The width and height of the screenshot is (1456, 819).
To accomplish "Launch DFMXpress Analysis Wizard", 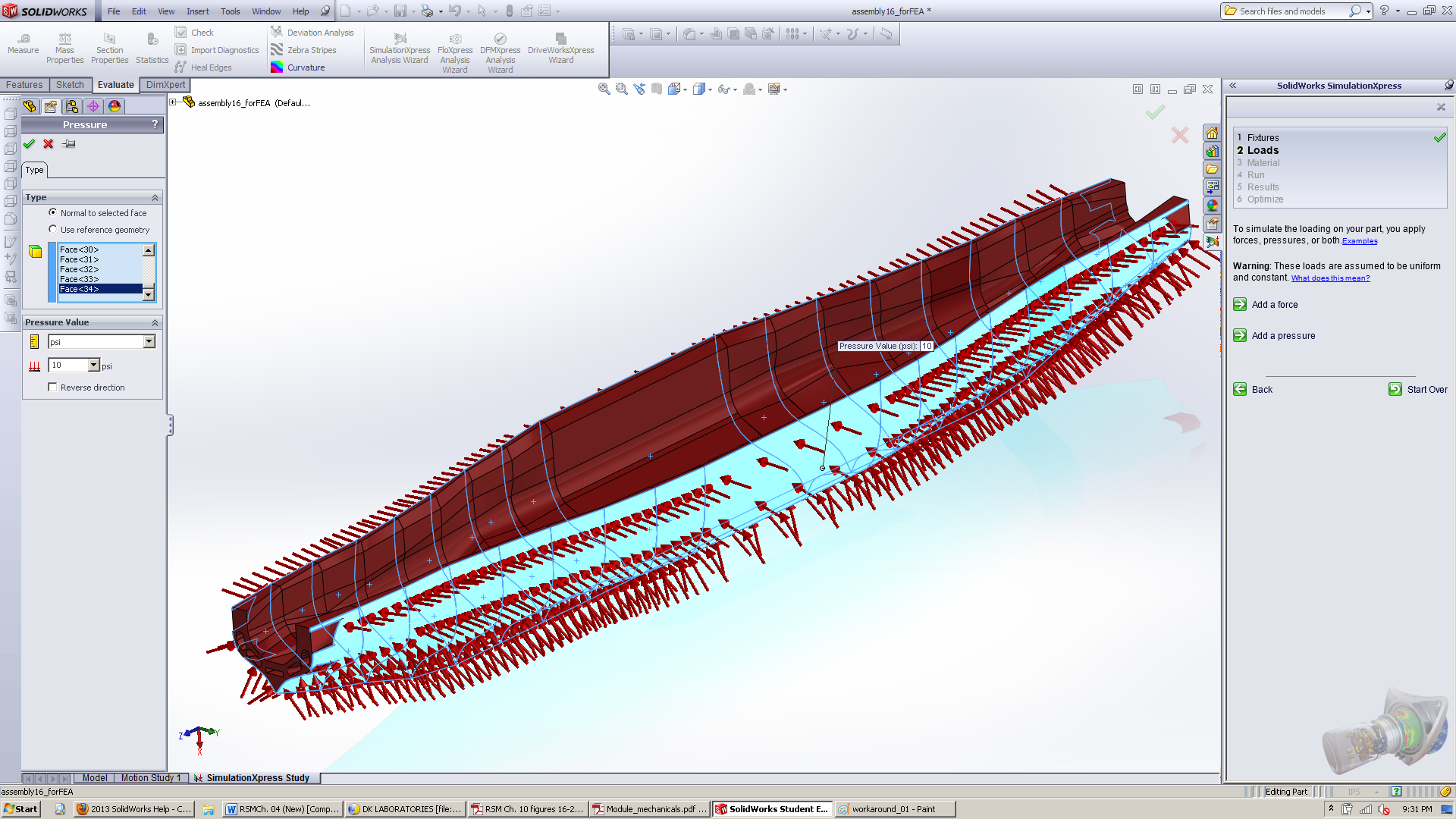I will click(x=500, y=53).
